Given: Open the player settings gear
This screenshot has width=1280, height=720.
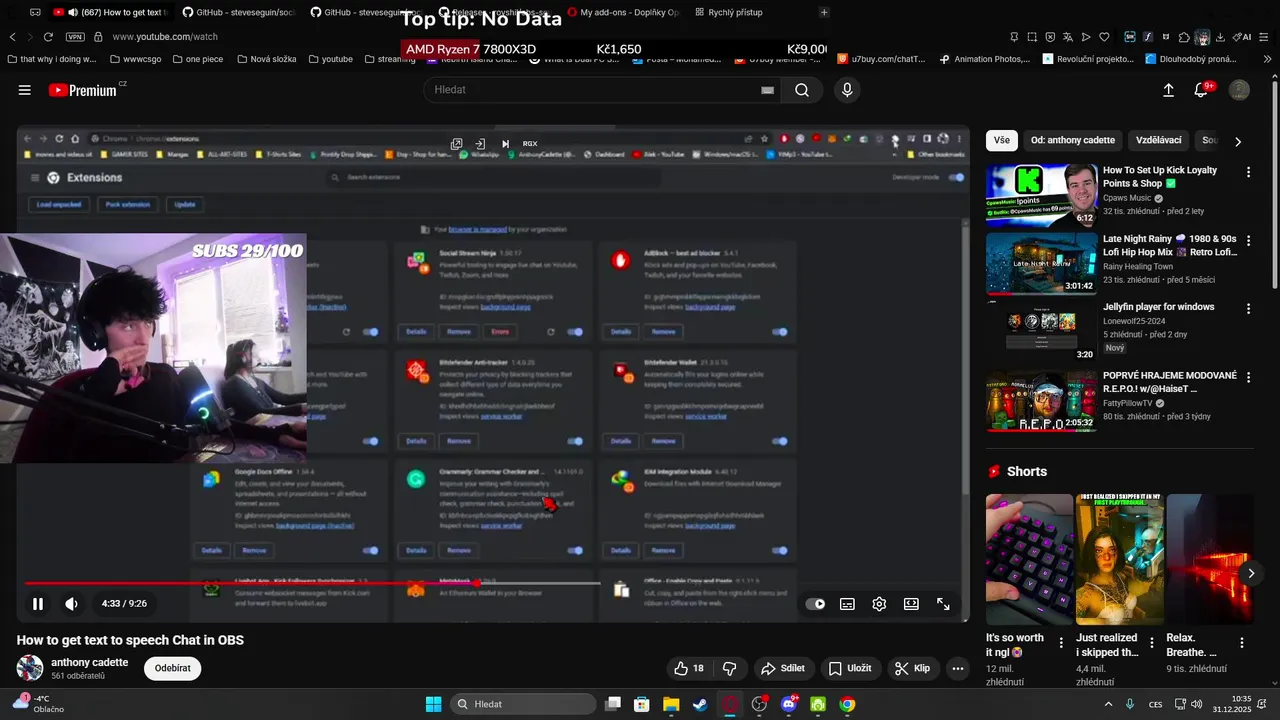Looking at the screenshot, I should point(879,604).
